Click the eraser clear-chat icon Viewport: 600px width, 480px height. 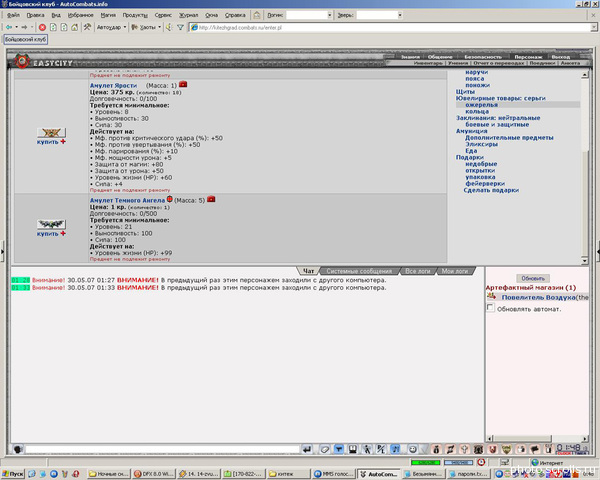tap(324, 449)
